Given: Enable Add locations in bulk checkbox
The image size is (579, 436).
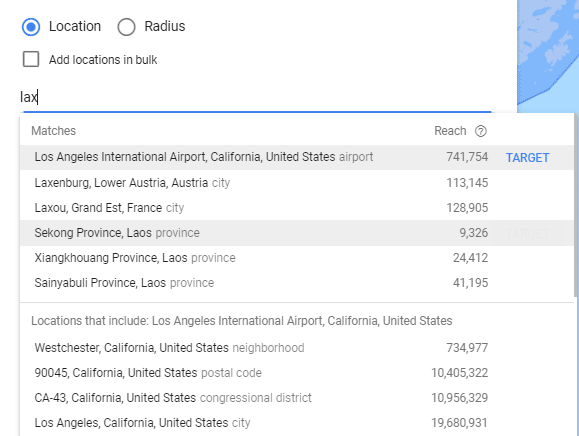Looking at the screenshot, I should (x=31, y=59).
